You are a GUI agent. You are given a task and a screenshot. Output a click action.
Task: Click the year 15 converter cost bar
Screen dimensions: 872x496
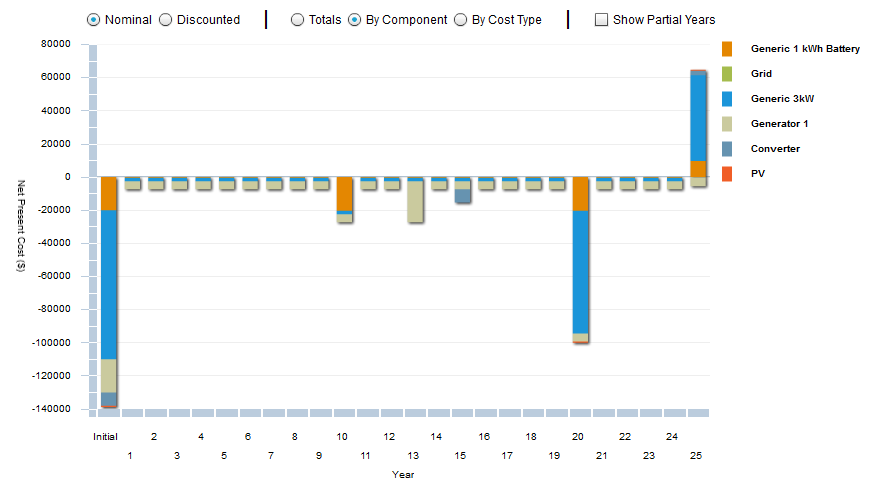click(x=462, y=193)
